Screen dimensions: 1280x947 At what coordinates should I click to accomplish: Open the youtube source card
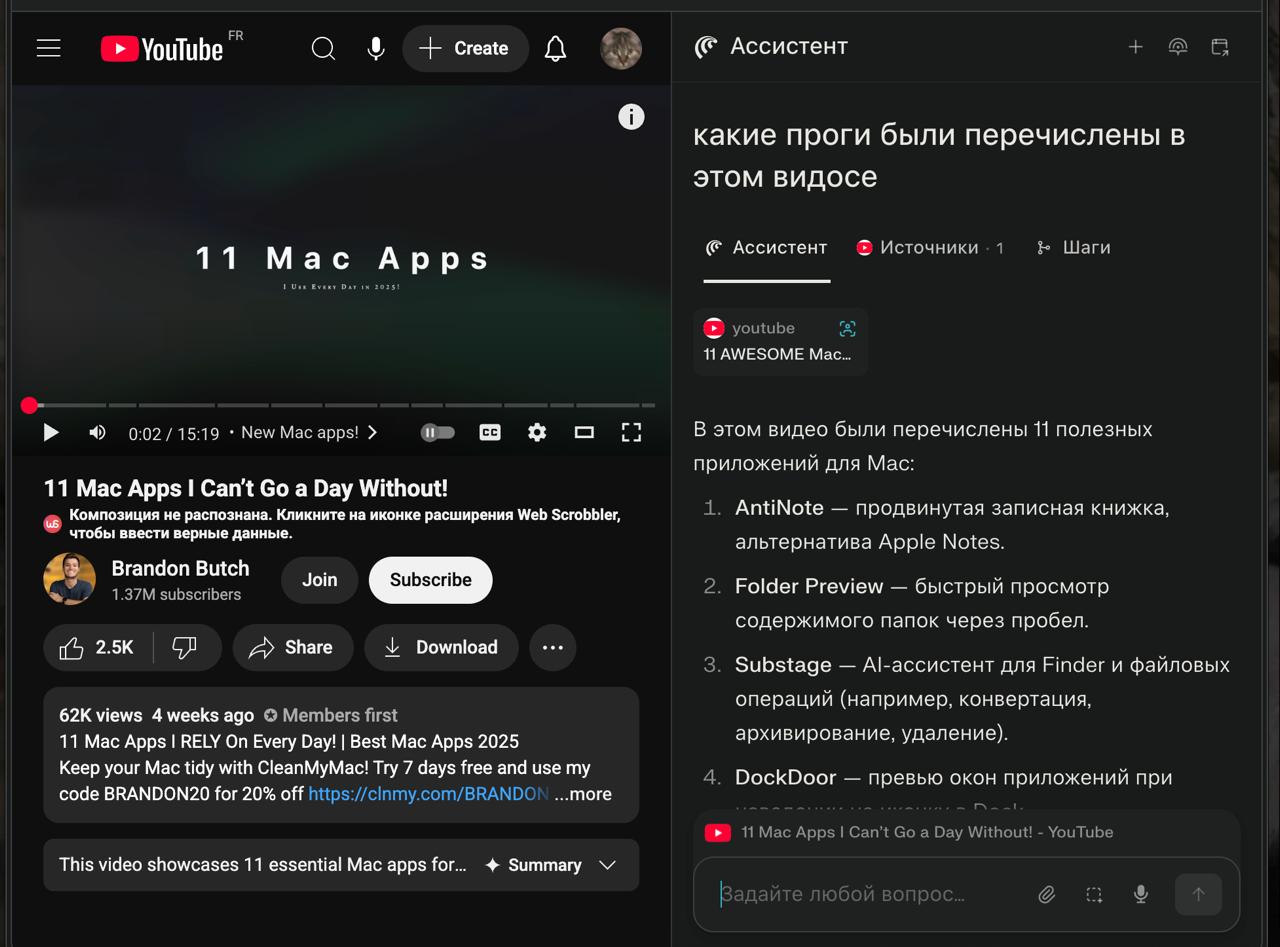780,341
